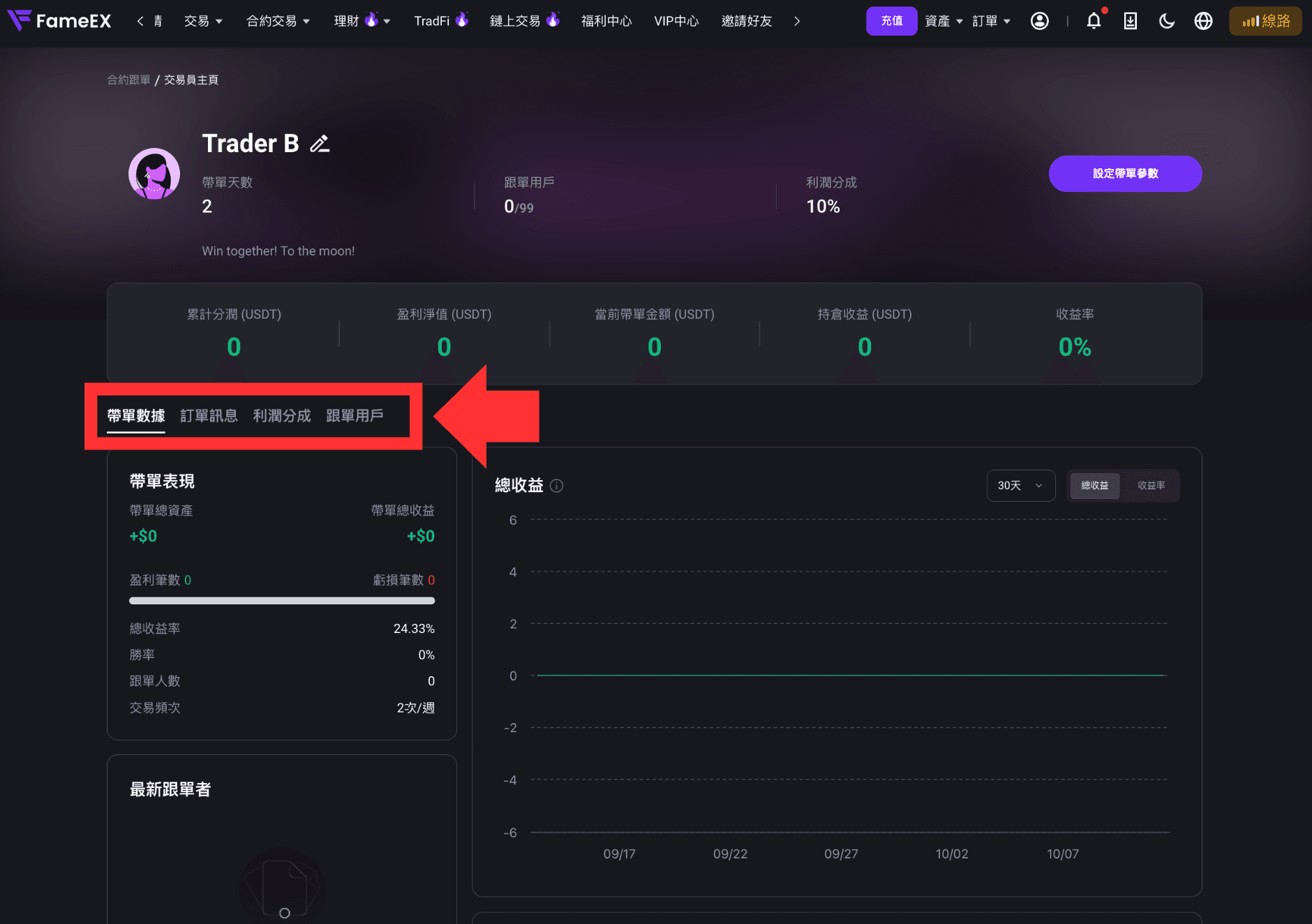
Task: Open 線路 network signal button
Action: (1265, 21)
